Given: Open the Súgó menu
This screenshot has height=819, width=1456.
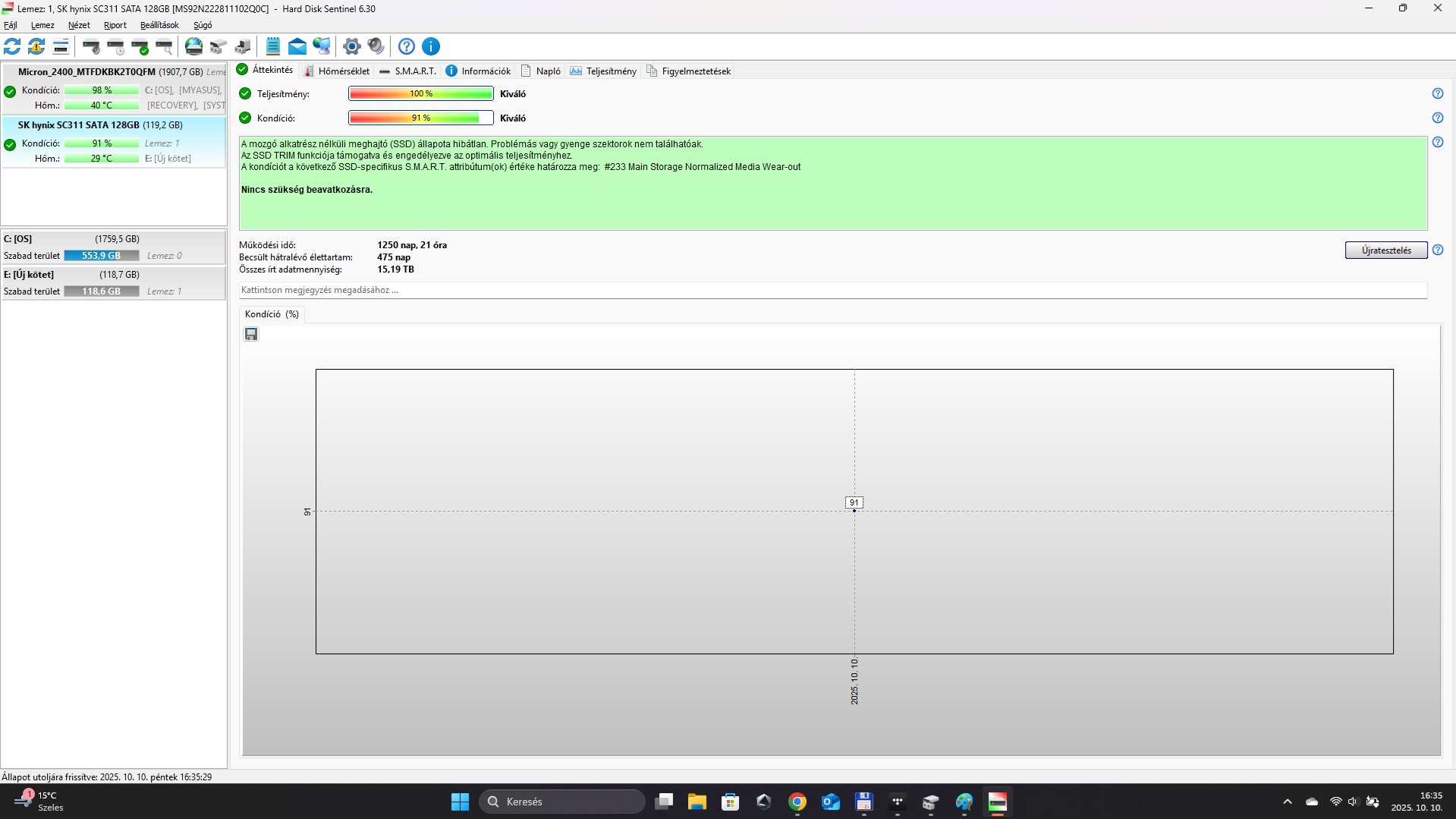Looking at the screenshot, I should [203, 25].
